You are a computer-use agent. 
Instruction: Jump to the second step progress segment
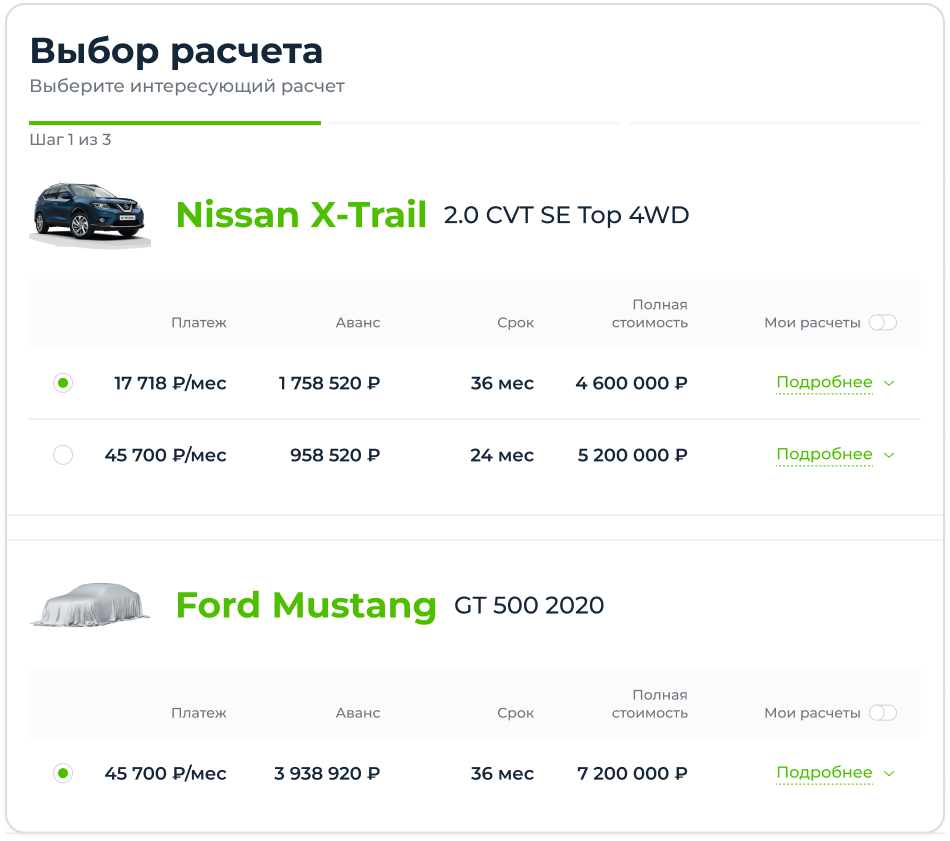point(475,123)
